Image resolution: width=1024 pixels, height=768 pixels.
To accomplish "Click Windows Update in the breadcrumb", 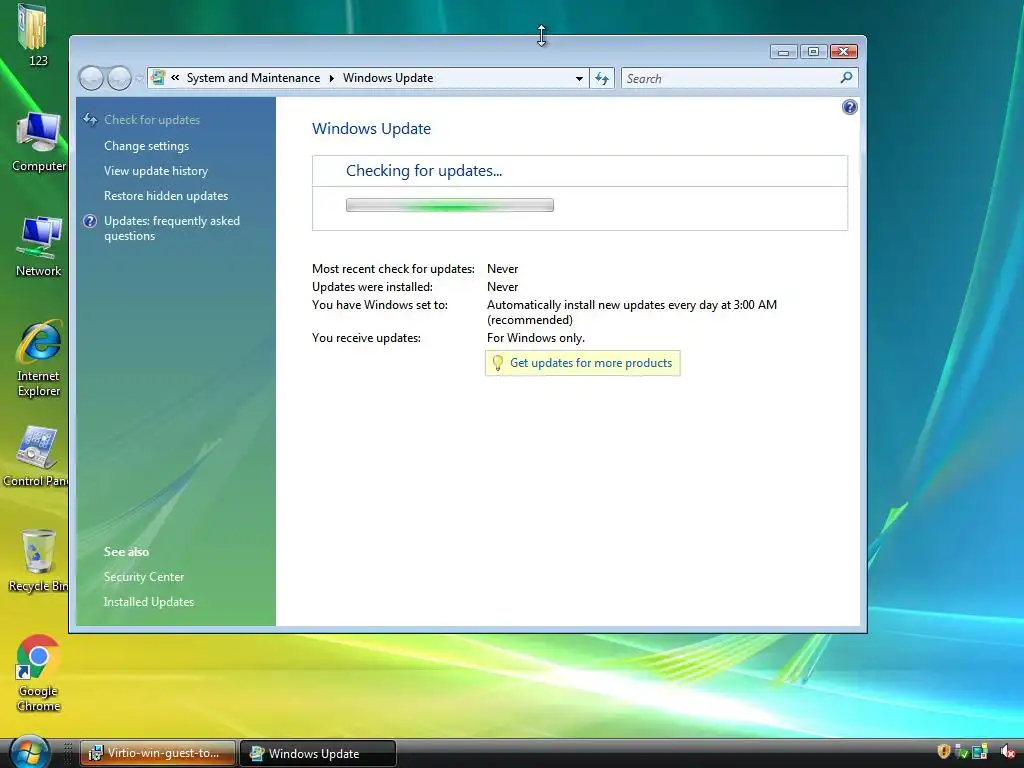I will [x=388, y=78].
